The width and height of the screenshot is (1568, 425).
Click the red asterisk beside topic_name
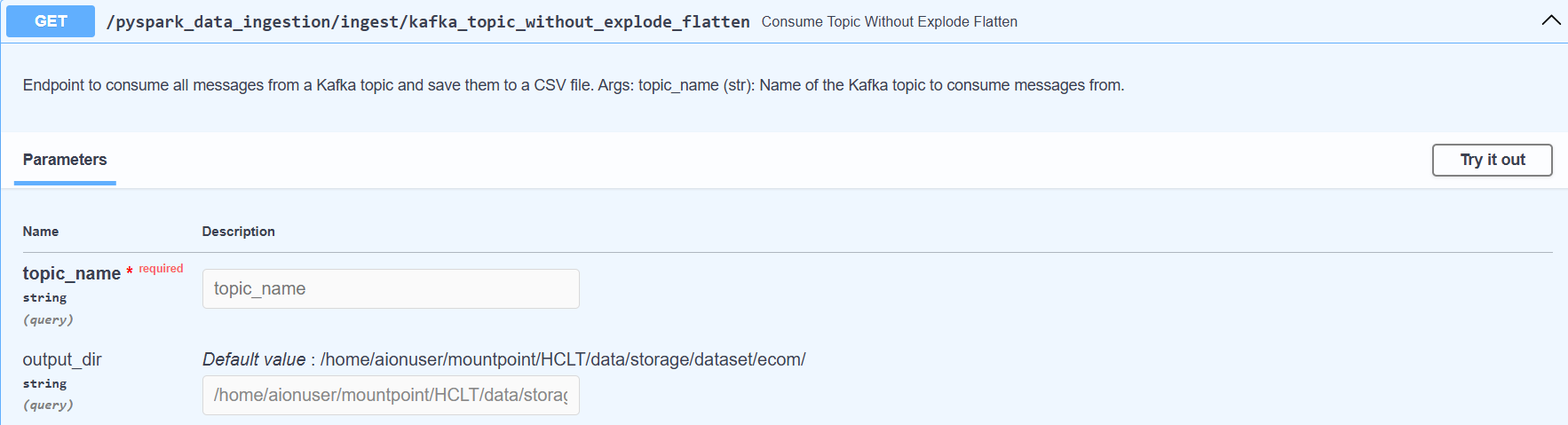pos(130,272)
